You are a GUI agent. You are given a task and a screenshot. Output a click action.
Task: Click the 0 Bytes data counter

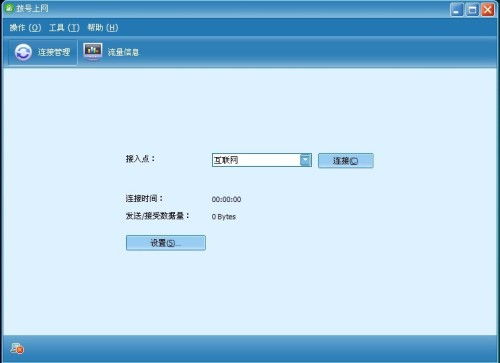(x=224, y=217)
